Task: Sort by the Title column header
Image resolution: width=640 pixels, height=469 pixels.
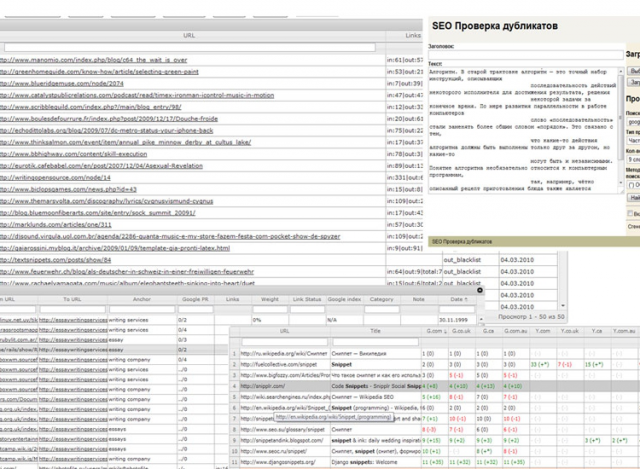Action: (376, 331)
